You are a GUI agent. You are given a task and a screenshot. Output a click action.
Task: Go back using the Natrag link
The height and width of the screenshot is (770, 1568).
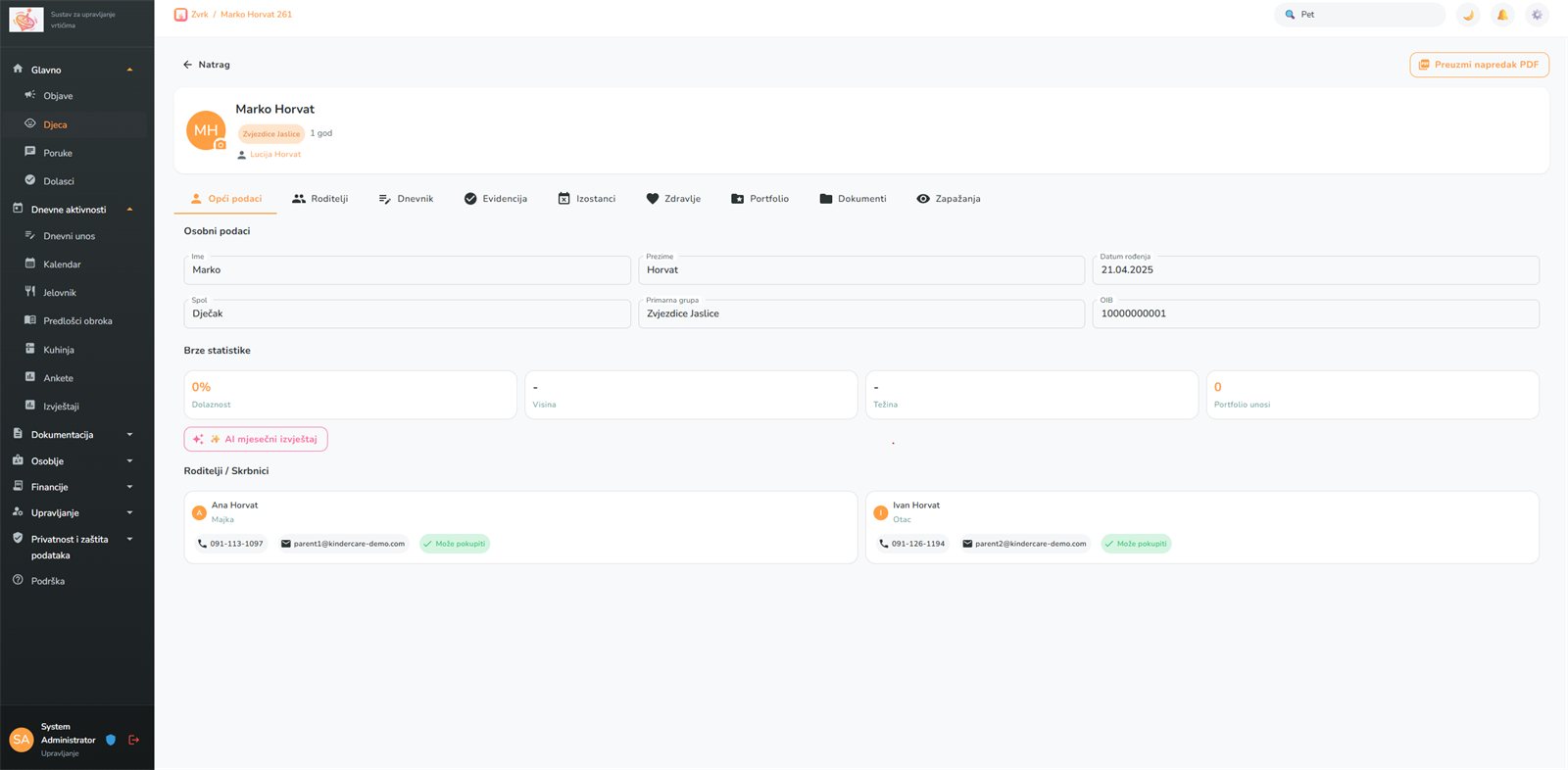click(x=207, y=65)
